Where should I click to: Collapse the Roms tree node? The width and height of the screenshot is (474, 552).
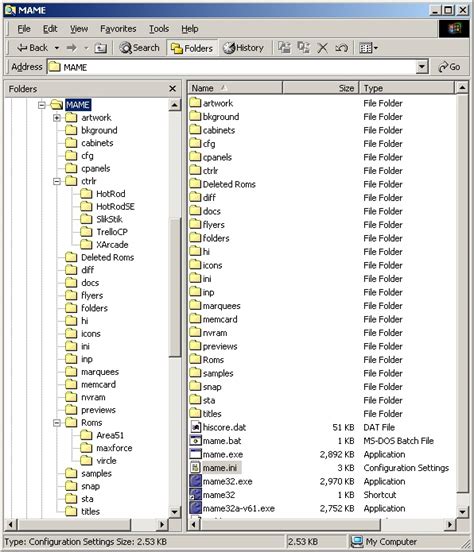tap(57, 422)
